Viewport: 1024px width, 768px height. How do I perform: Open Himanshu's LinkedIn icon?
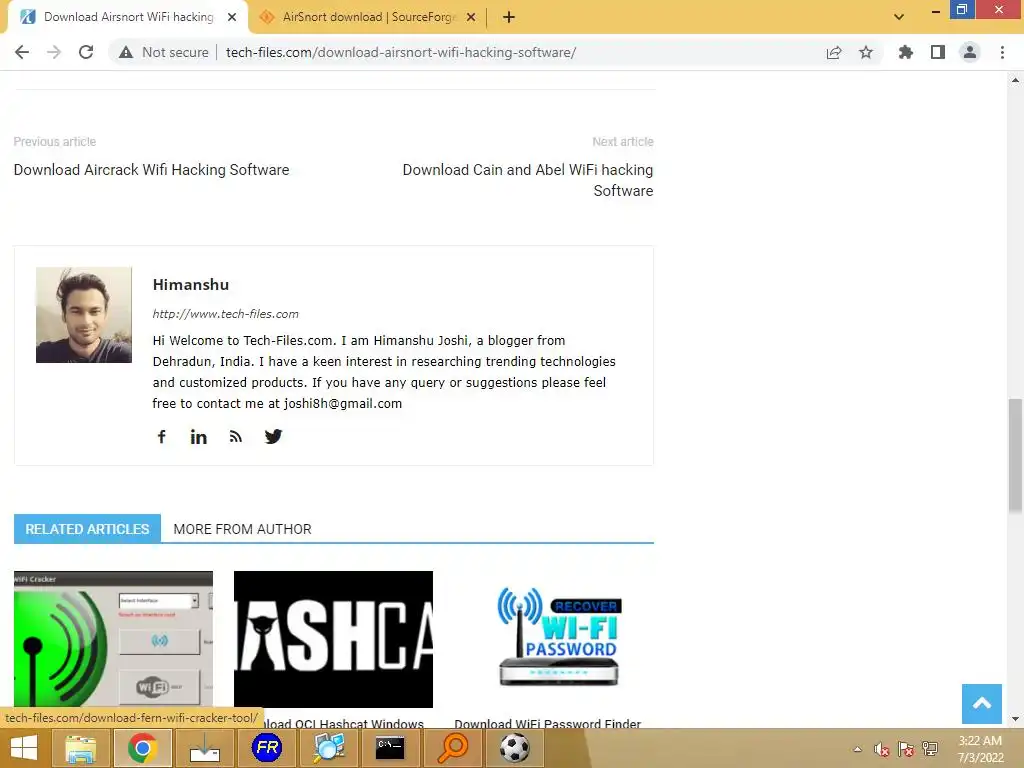click(199, 437)
